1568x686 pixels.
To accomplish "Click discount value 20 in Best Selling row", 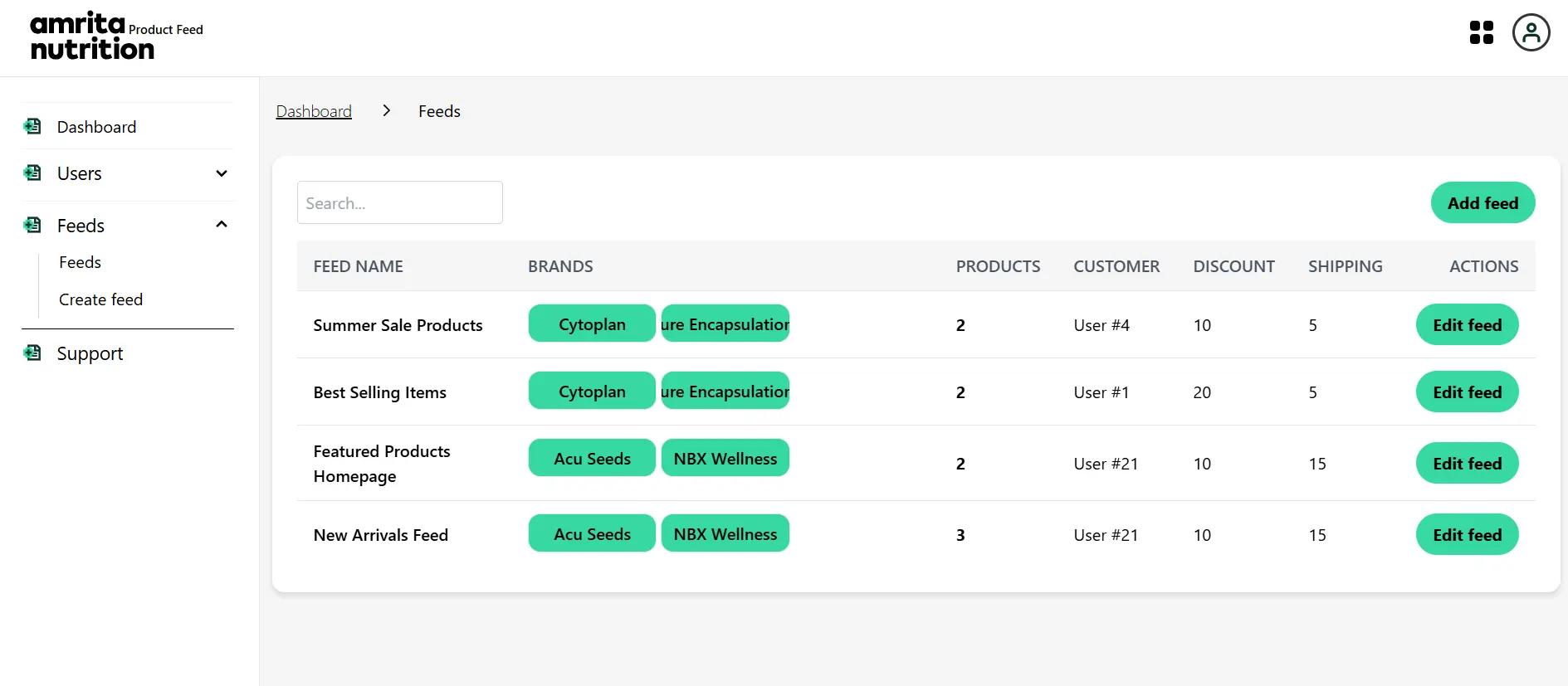I will tap(1202, 392).
